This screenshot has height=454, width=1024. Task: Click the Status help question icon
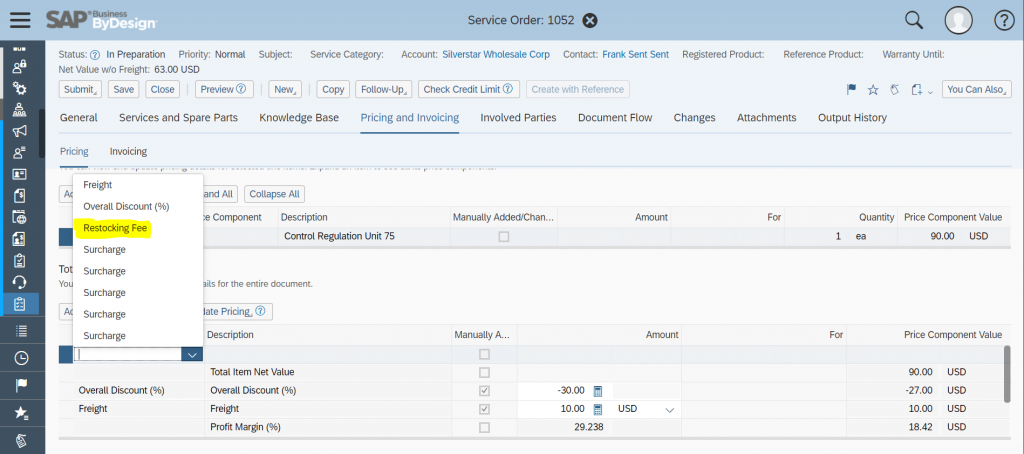[95, 55]
